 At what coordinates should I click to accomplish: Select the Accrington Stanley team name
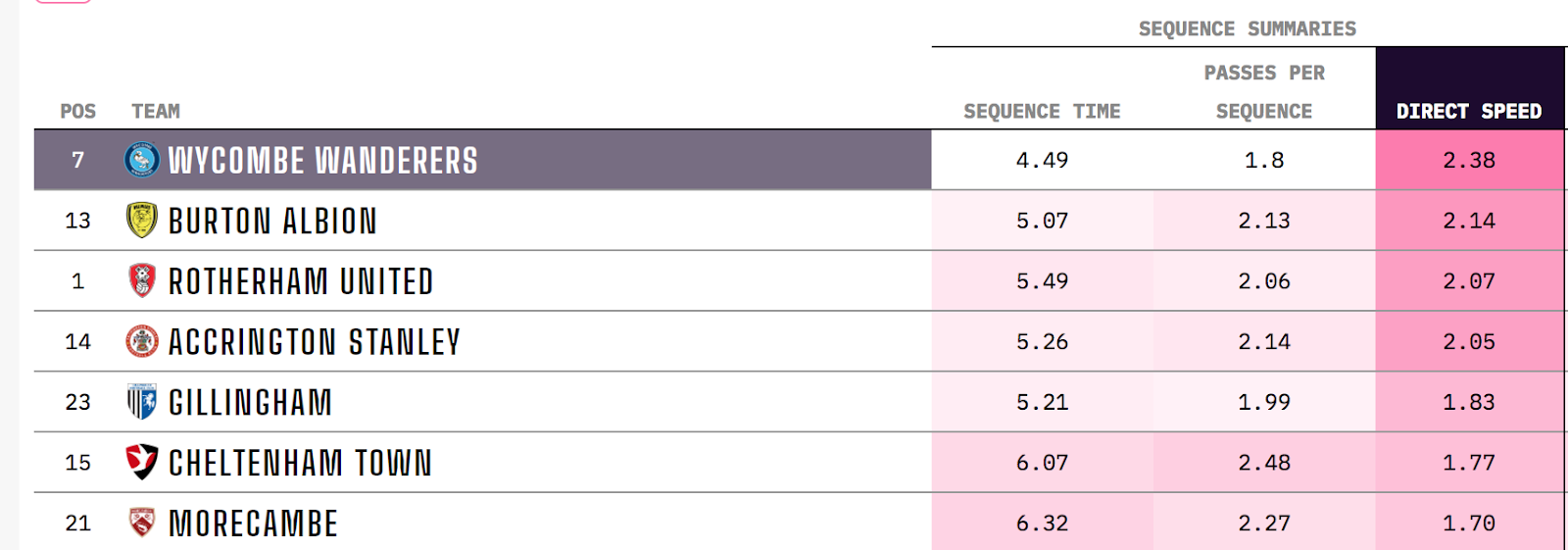315,342
